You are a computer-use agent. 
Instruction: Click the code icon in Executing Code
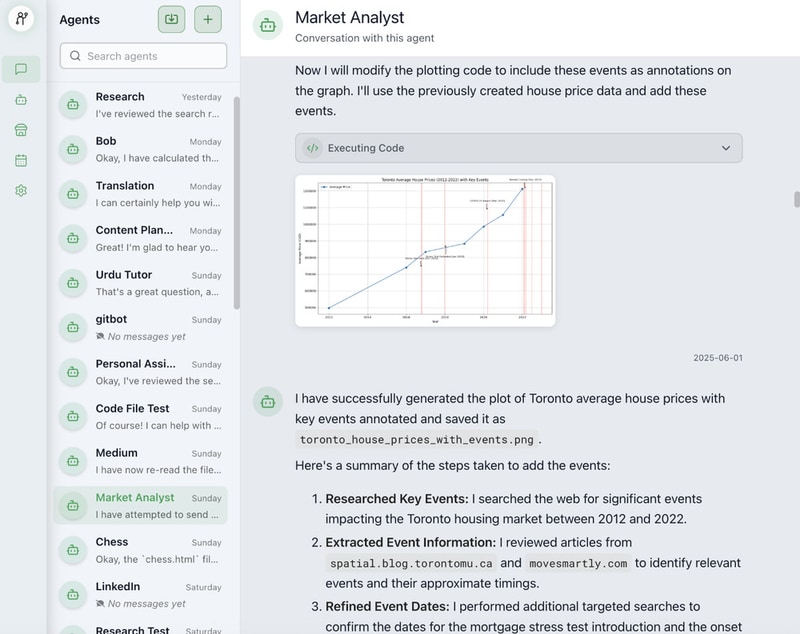pos(312,148)
